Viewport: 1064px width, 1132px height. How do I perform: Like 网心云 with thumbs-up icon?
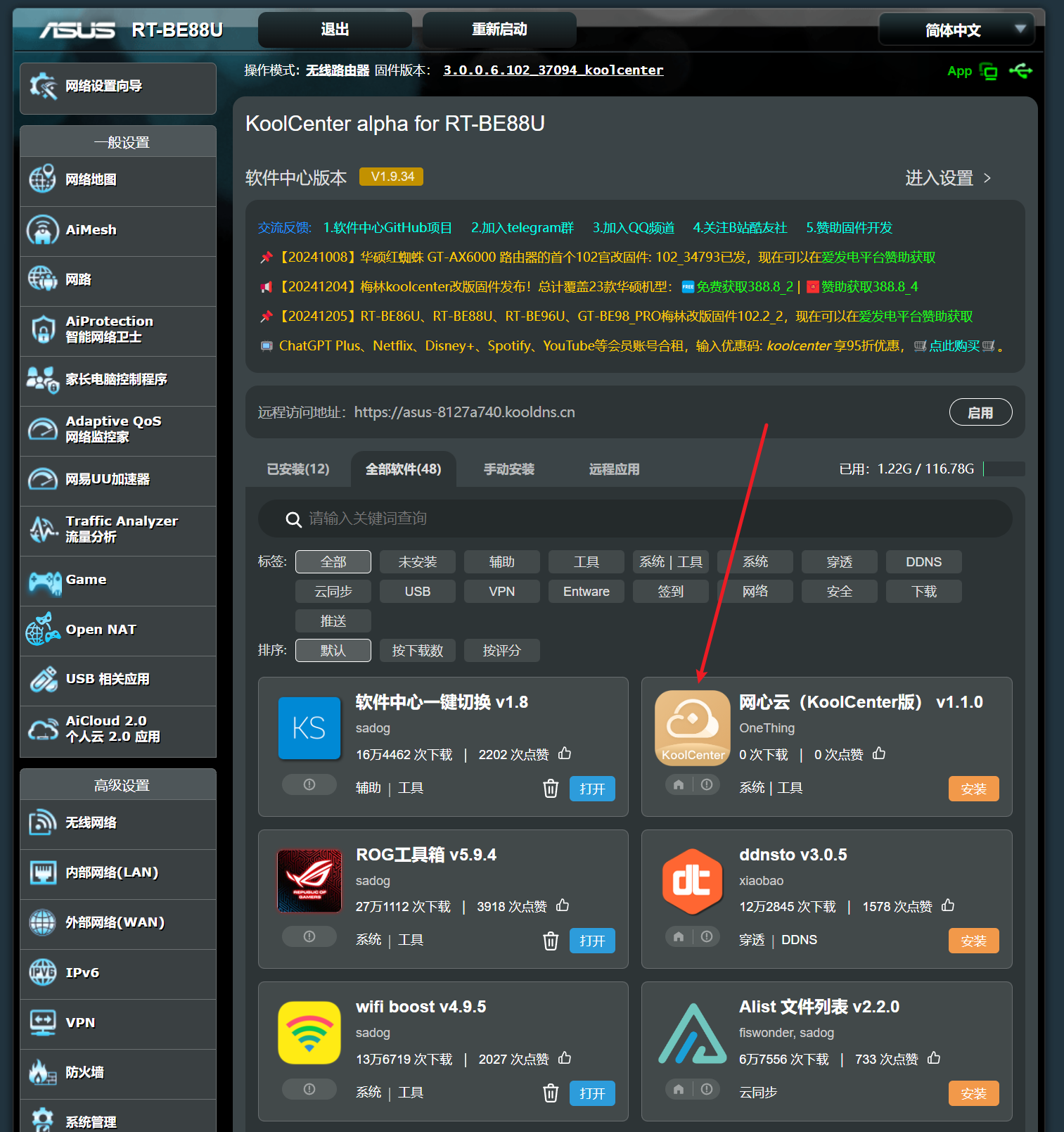point(879,753)
